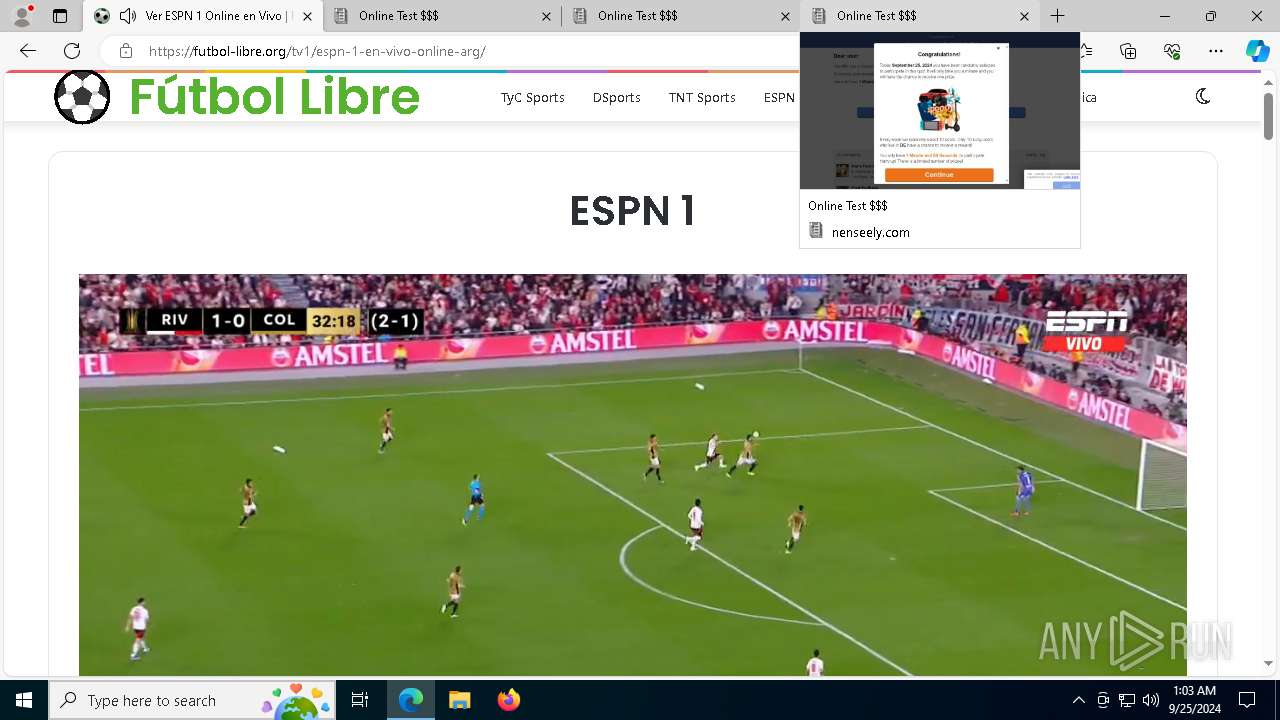Minimize the Edge browser window

1165,16
